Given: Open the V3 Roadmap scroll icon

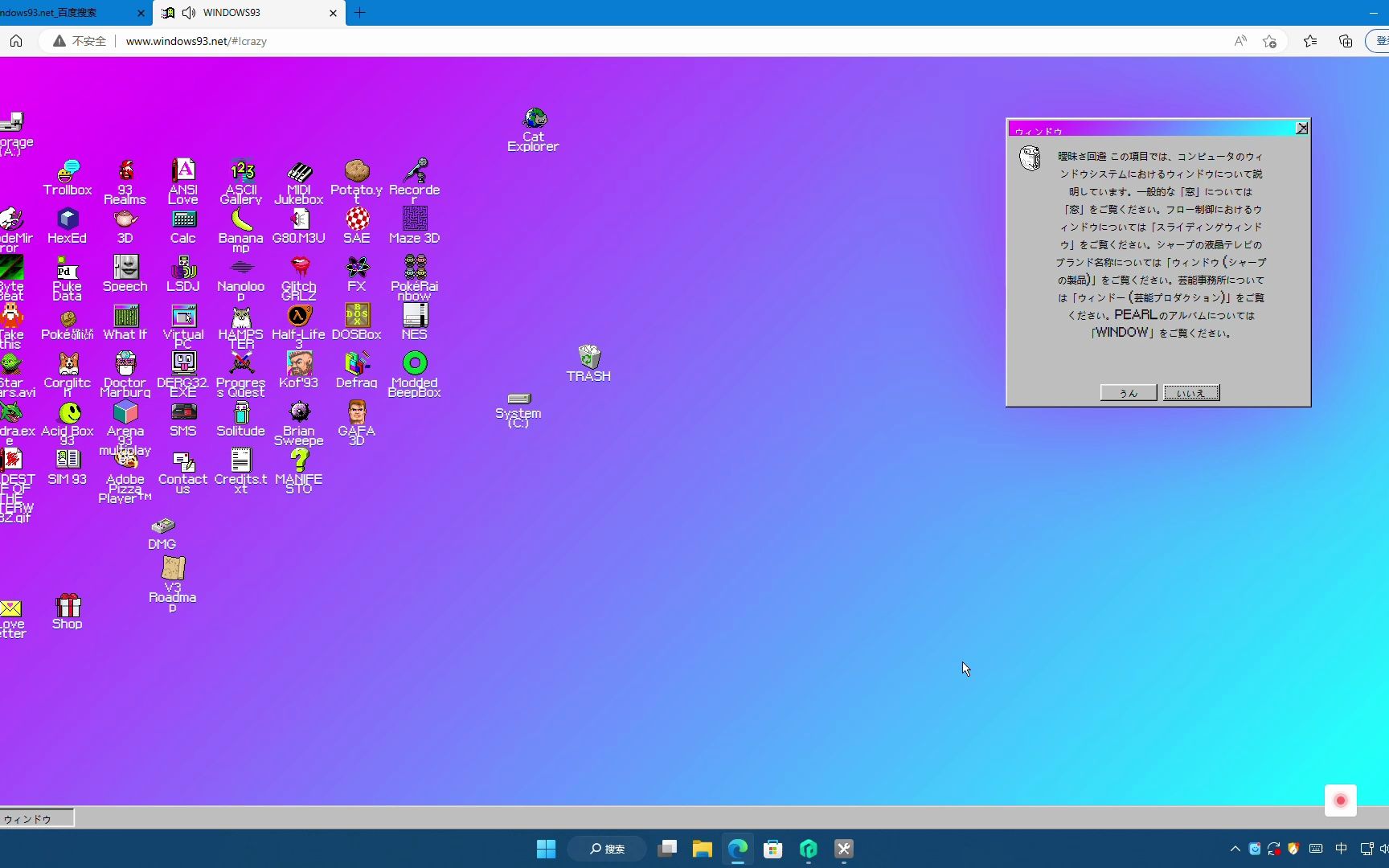Looking at the screenshot, I should pyautogui.click(x=173, y=583).
